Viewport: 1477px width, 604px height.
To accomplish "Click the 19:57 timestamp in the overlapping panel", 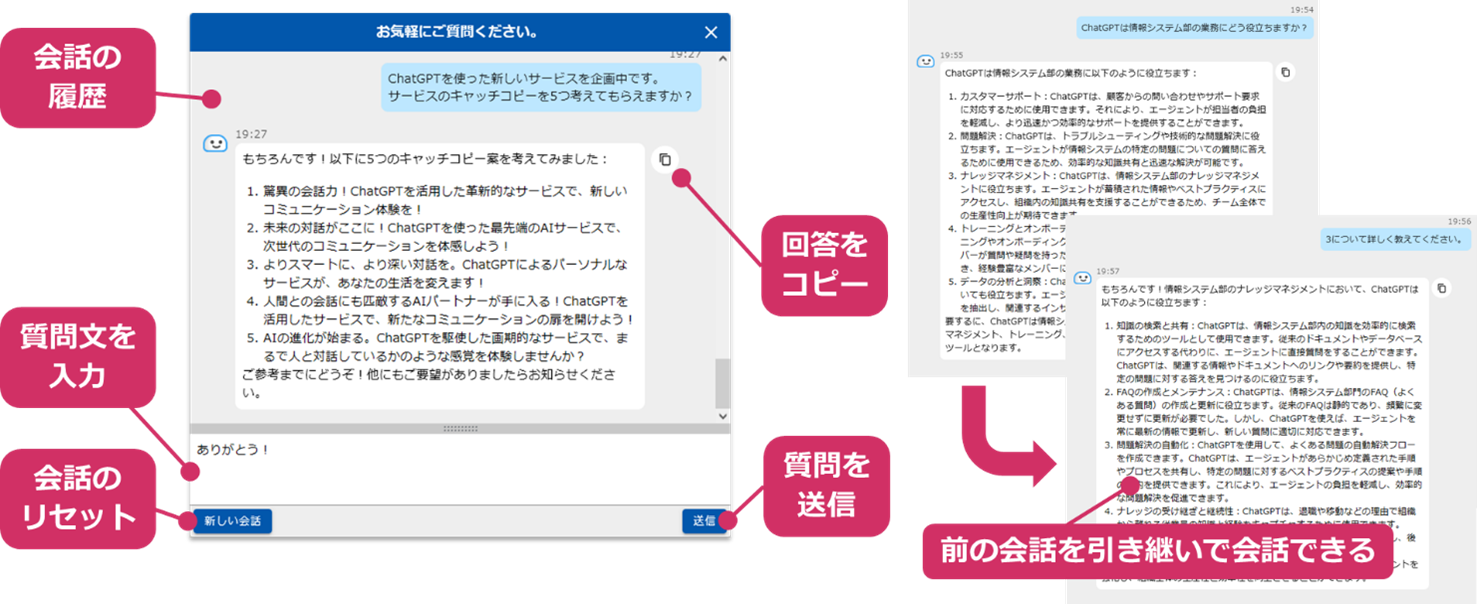I will [x=1107, y=271].
